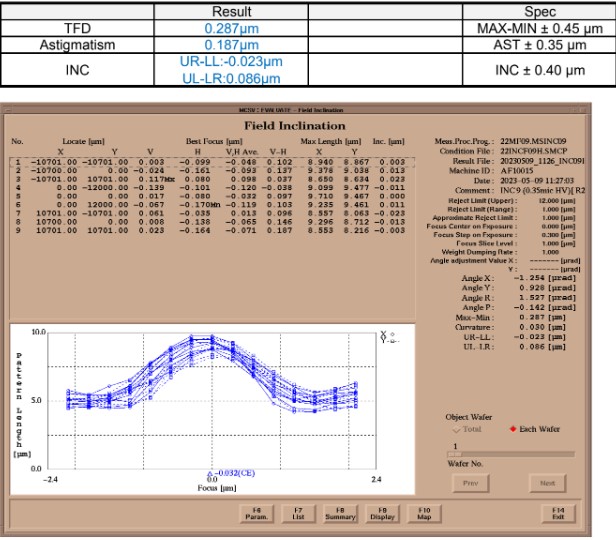
Task: Open the F10 Map view
Action: coord(423,513)
